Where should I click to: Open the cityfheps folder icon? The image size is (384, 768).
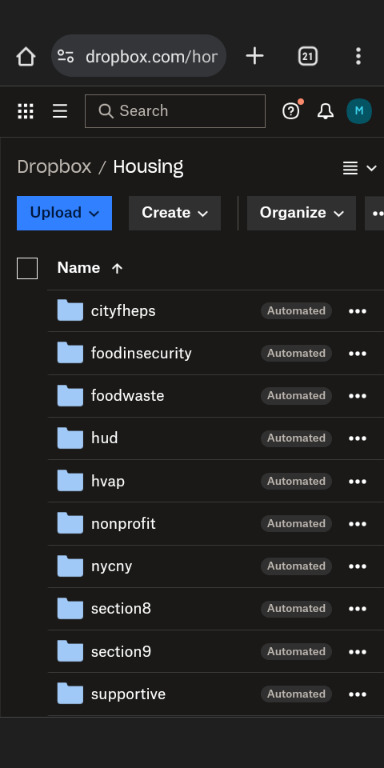tap(70, 311)
